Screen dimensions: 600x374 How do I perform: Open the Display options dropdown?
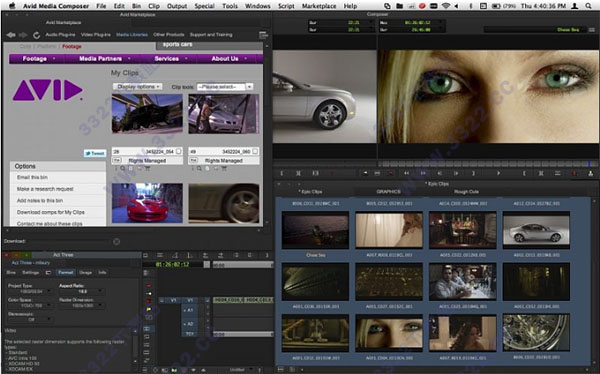137,87
